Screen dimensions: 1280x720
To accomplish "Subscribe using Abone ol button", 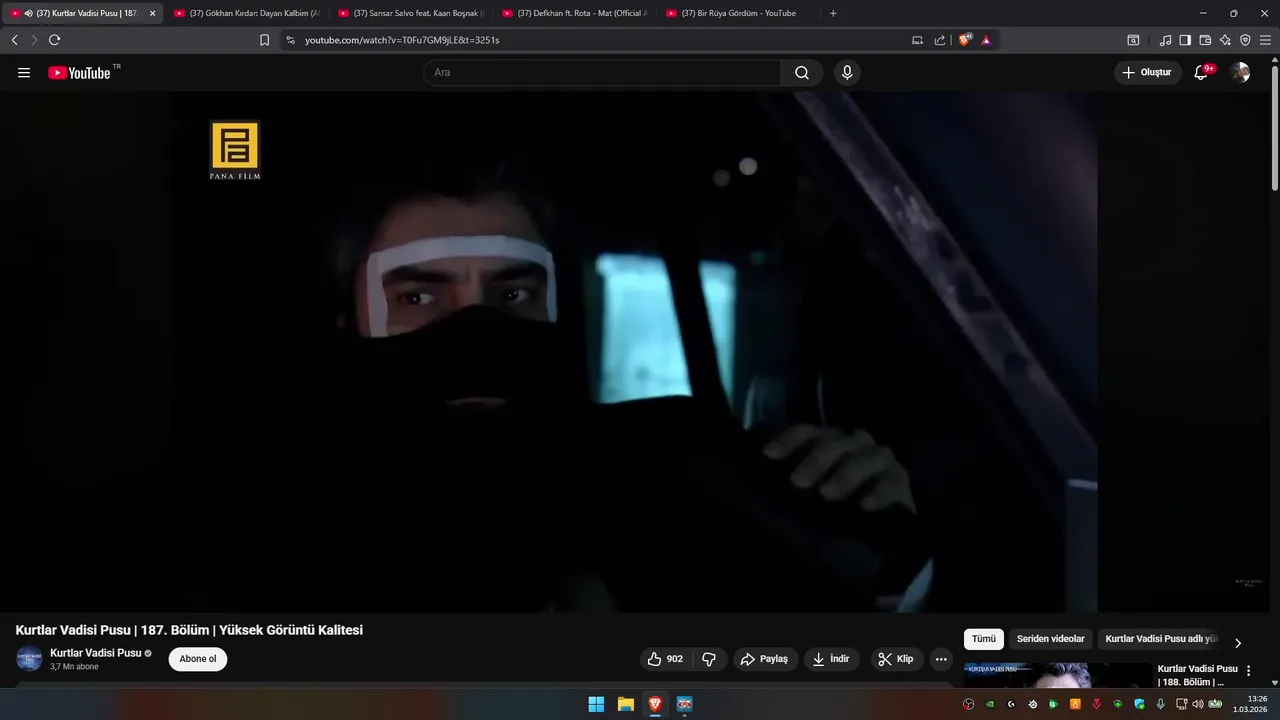I will click(198, 659).
